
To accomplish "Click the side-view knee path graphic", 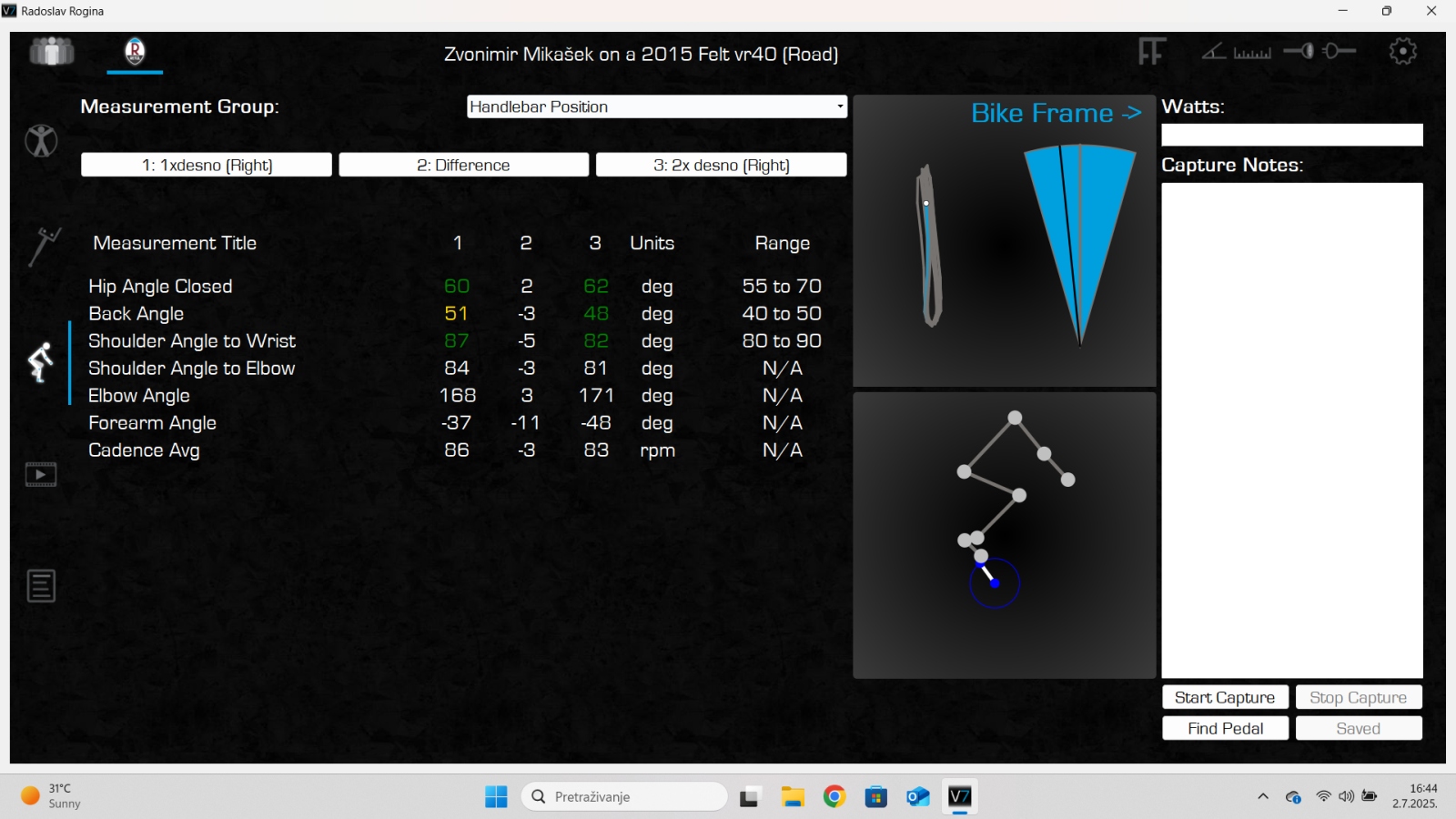I will click(928, 246).
